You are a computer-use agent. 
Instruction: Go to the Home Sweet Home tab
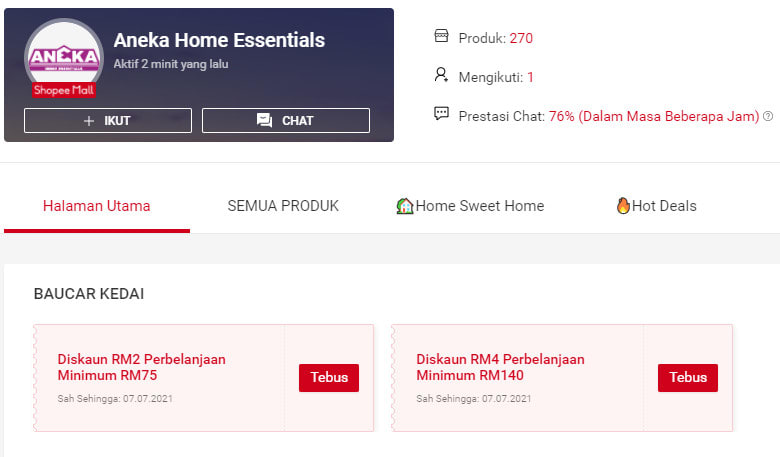pyautogui.click(x=470, y=206)
